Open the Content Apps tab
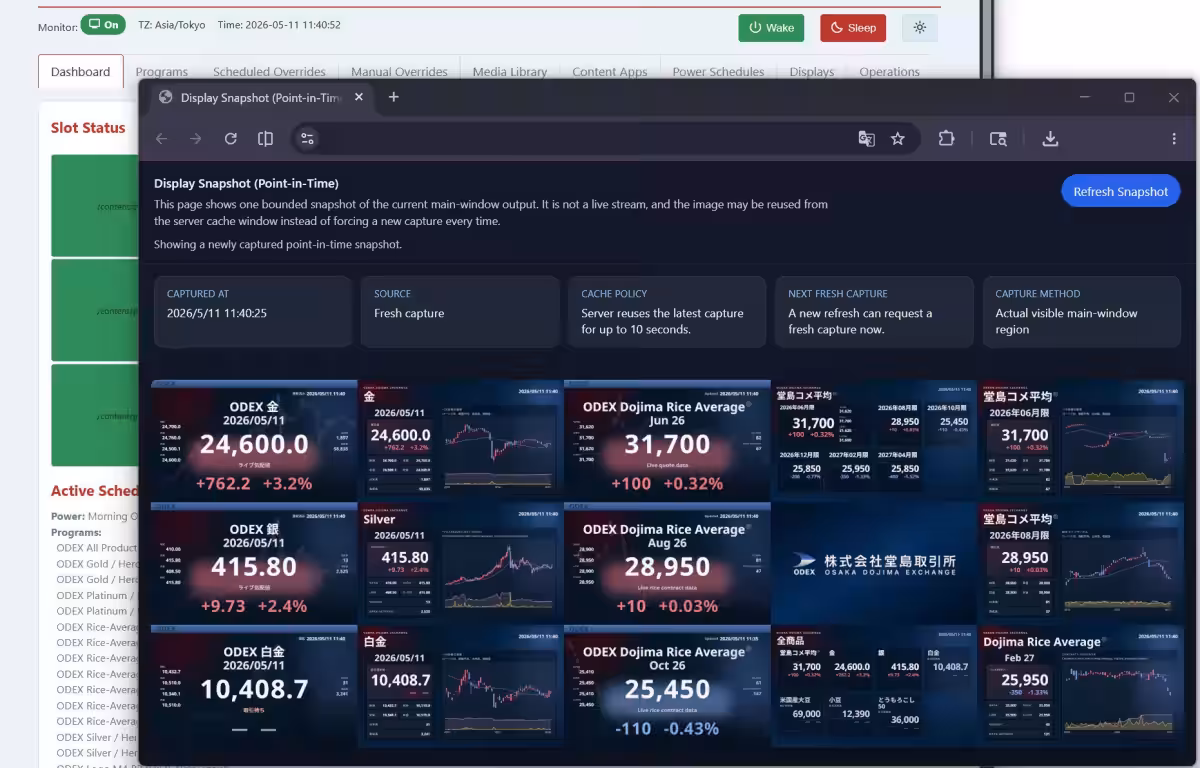Viewport: 1200px width, 768px height. [x=610, y=71]
